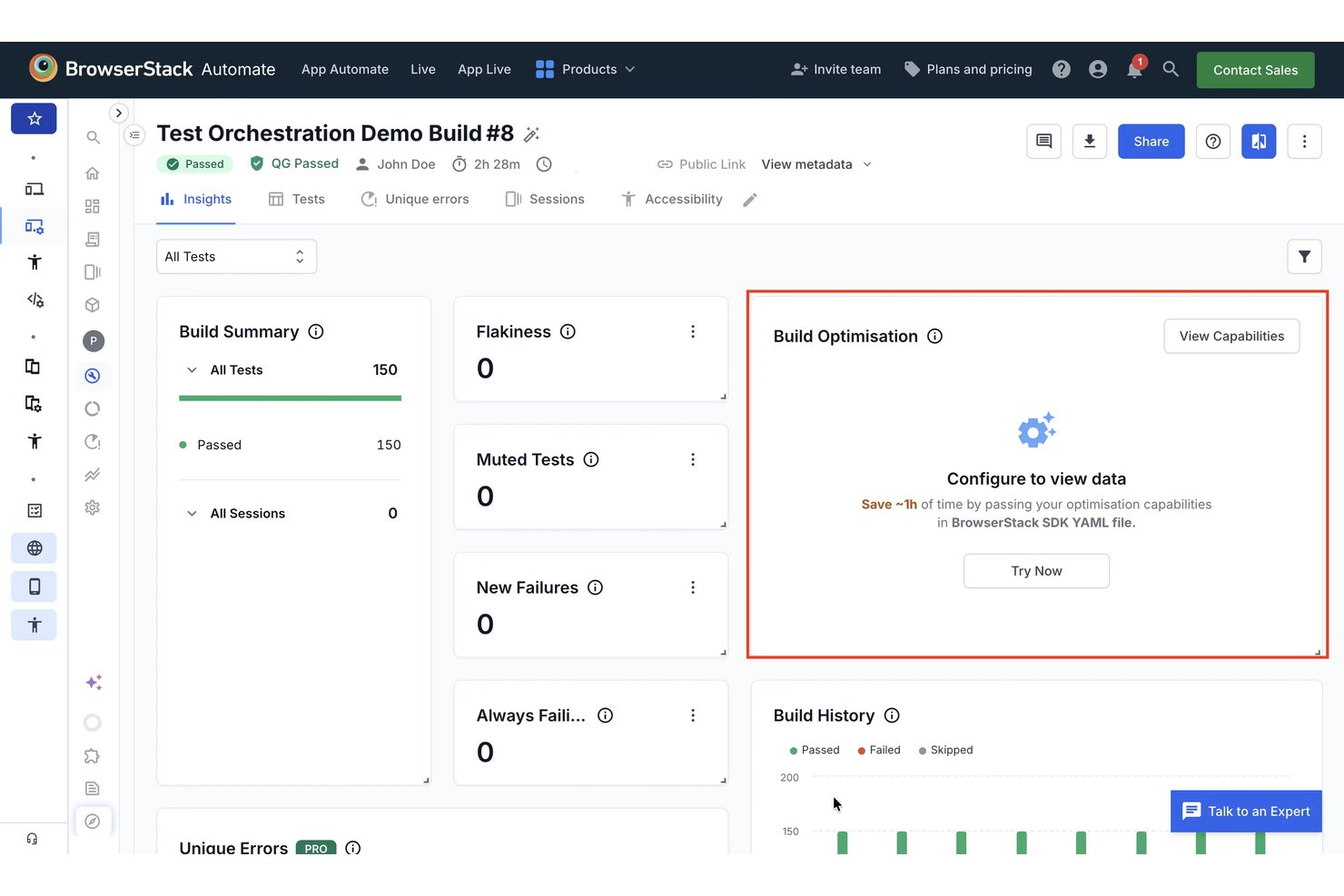Click the globe icon in left rail

click(x=34, y=548)
